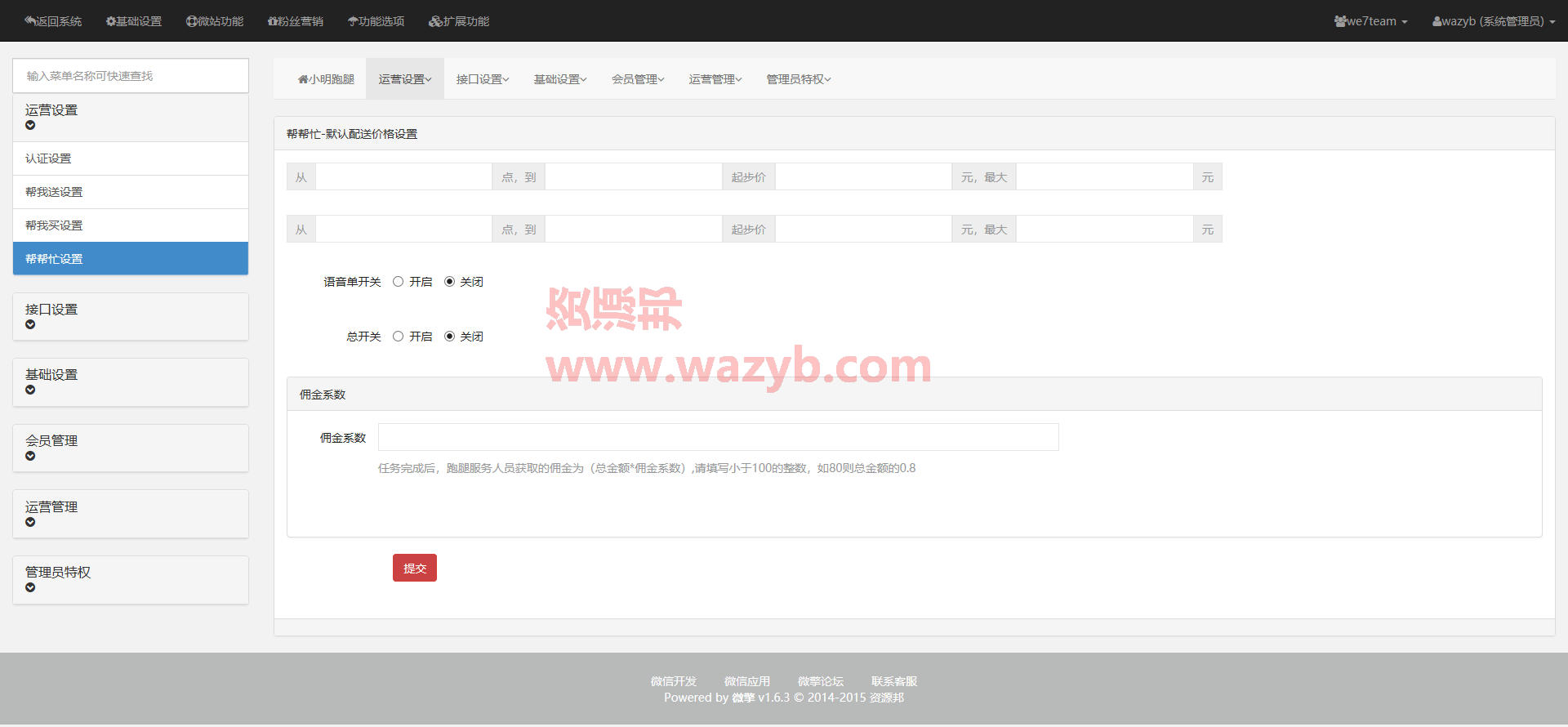Collapse 运营设置 sidebar chevron icon

click(x=30, y=125)
